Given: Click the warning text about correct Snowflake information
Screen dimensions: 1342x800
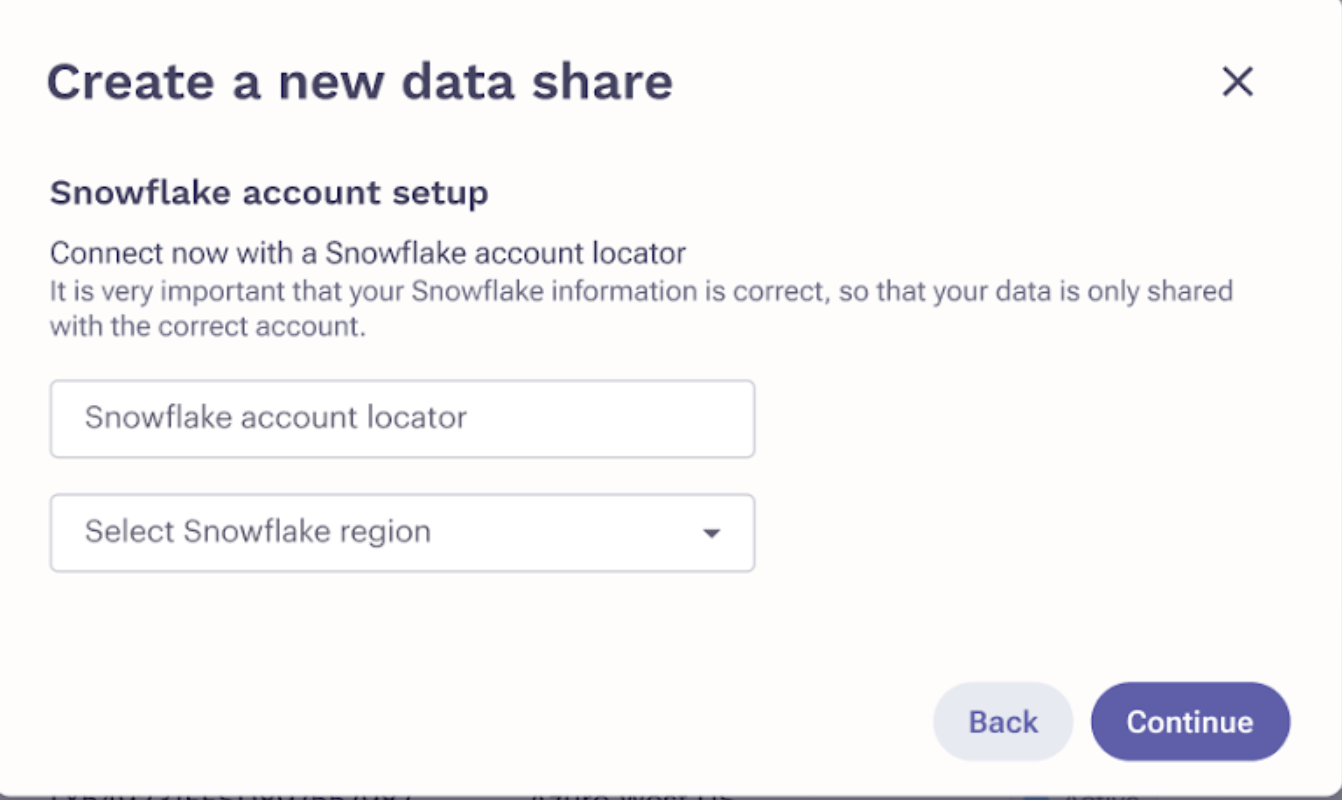Looking at the screenshot, I should pyautogui.click(x=641, y=308).
